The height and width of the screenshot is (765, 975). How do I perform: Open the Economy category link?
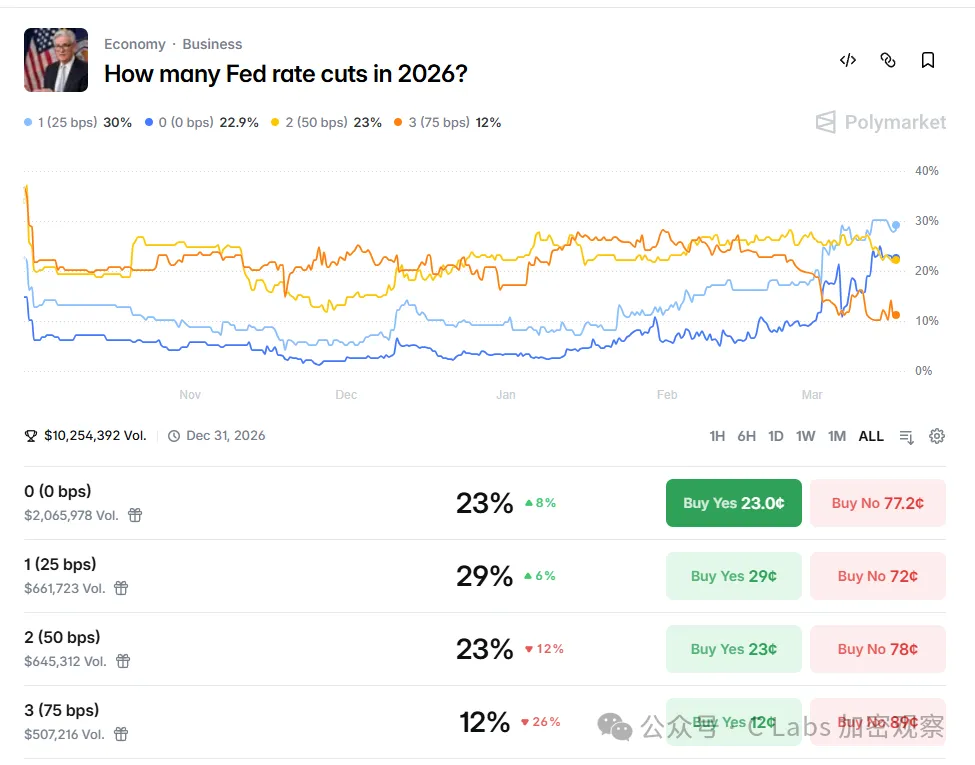coord(135,44)
